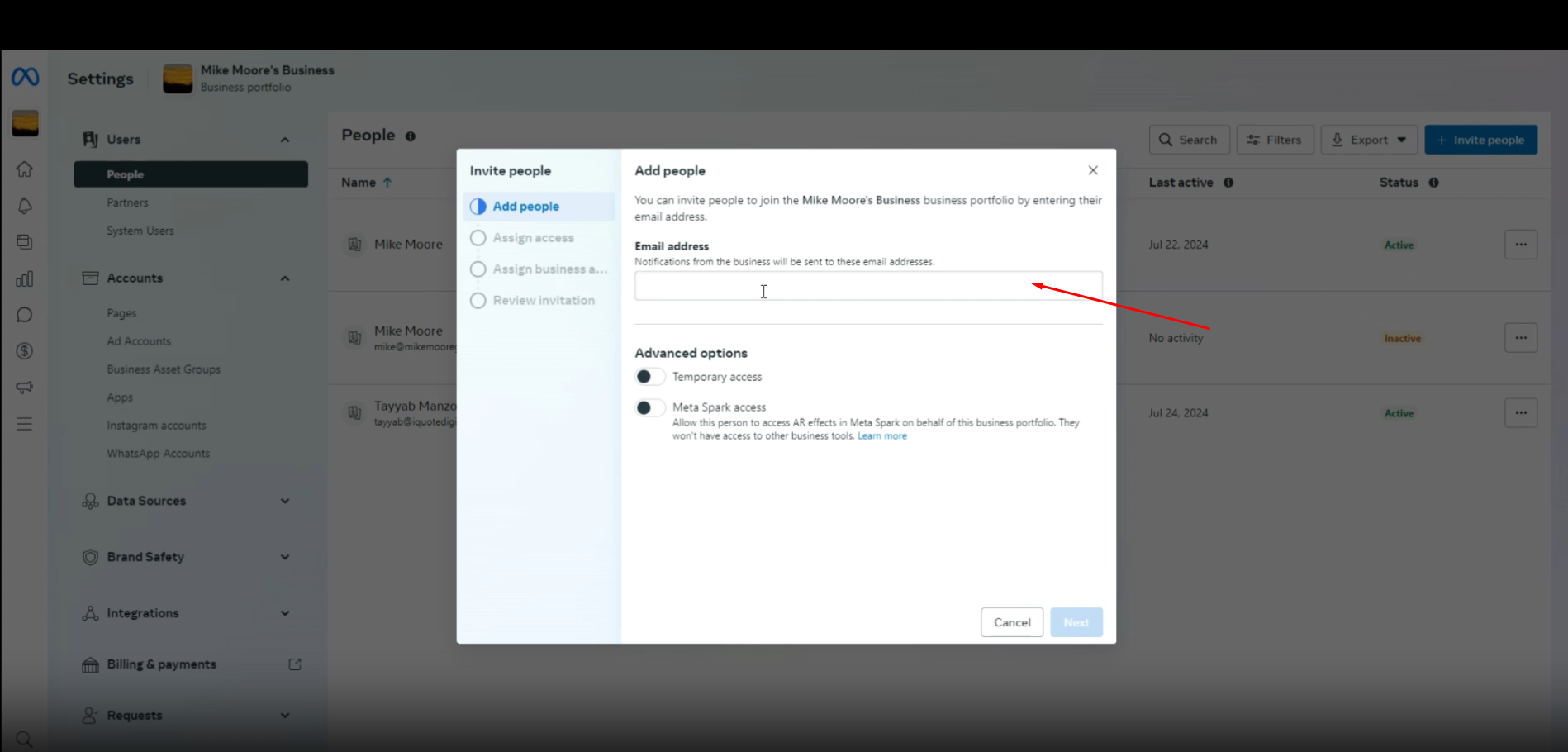Viewport: 1568px width, 752px height.
Task: Click info icon beside Status column
Action: [x=1433, y=183]
